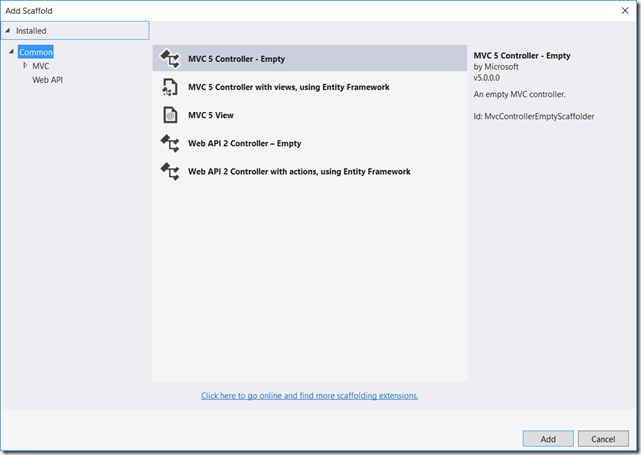Click 'by Microsoft' in details pane
641x455 pixels.
496,67
